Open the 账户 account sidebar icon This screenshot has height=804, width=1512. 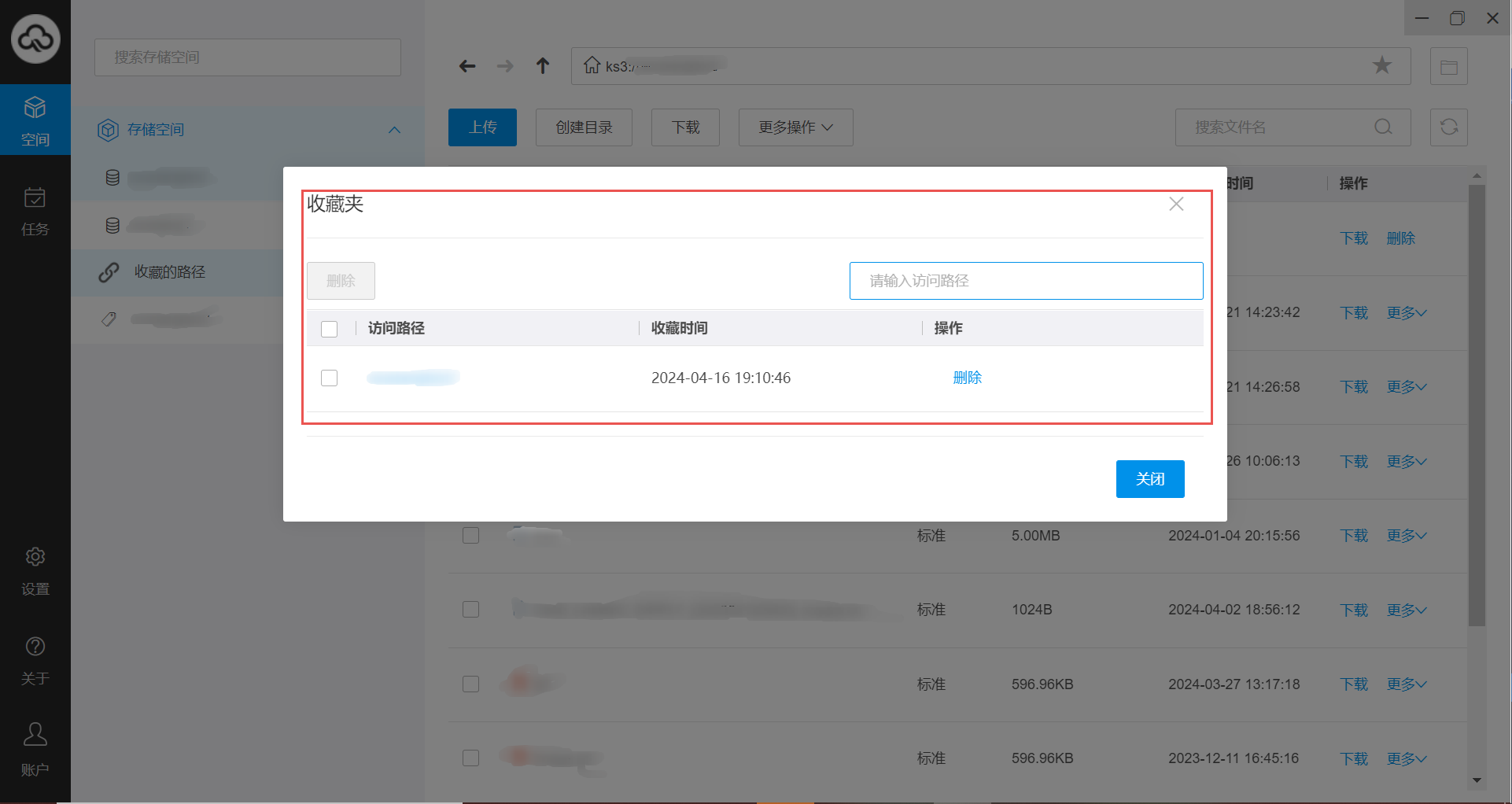(x=35, y=748)
